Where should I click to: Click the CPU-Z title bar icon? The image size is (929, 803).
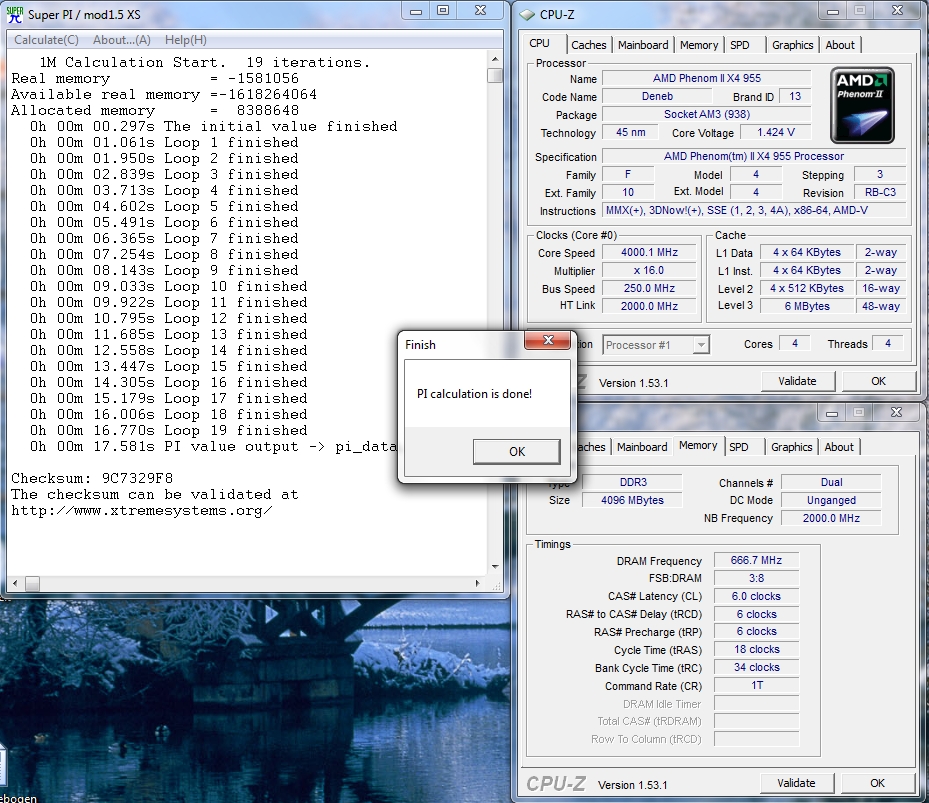(x=527, y=15)
